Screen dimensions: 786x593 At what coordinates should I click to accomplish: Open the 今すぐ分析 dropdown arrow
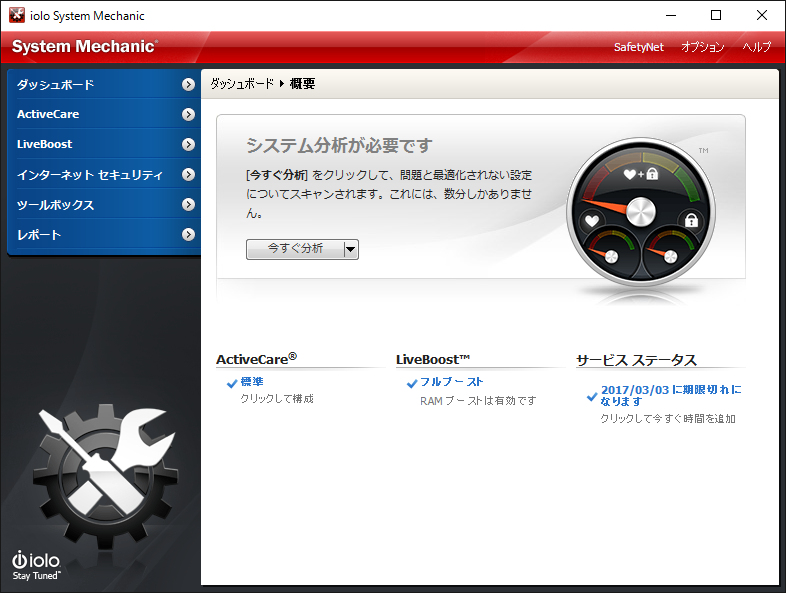[351, 249]
